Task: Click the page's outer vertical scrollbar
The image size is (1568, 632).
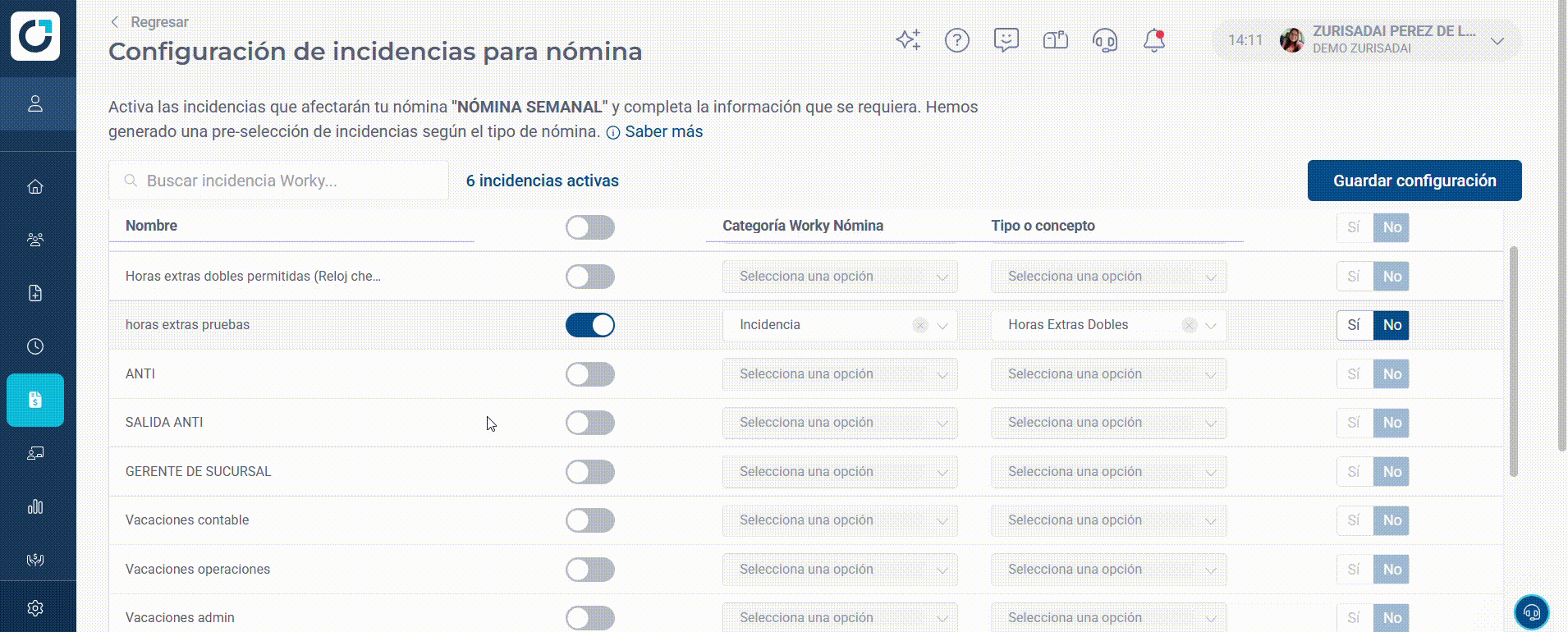Action: coord(1562,226)
